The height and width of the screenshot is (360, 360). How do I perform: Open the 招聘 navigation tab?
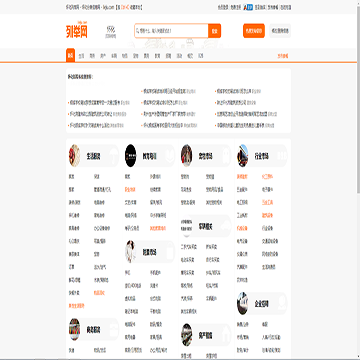pyautogui.click(x=168, y=56)
